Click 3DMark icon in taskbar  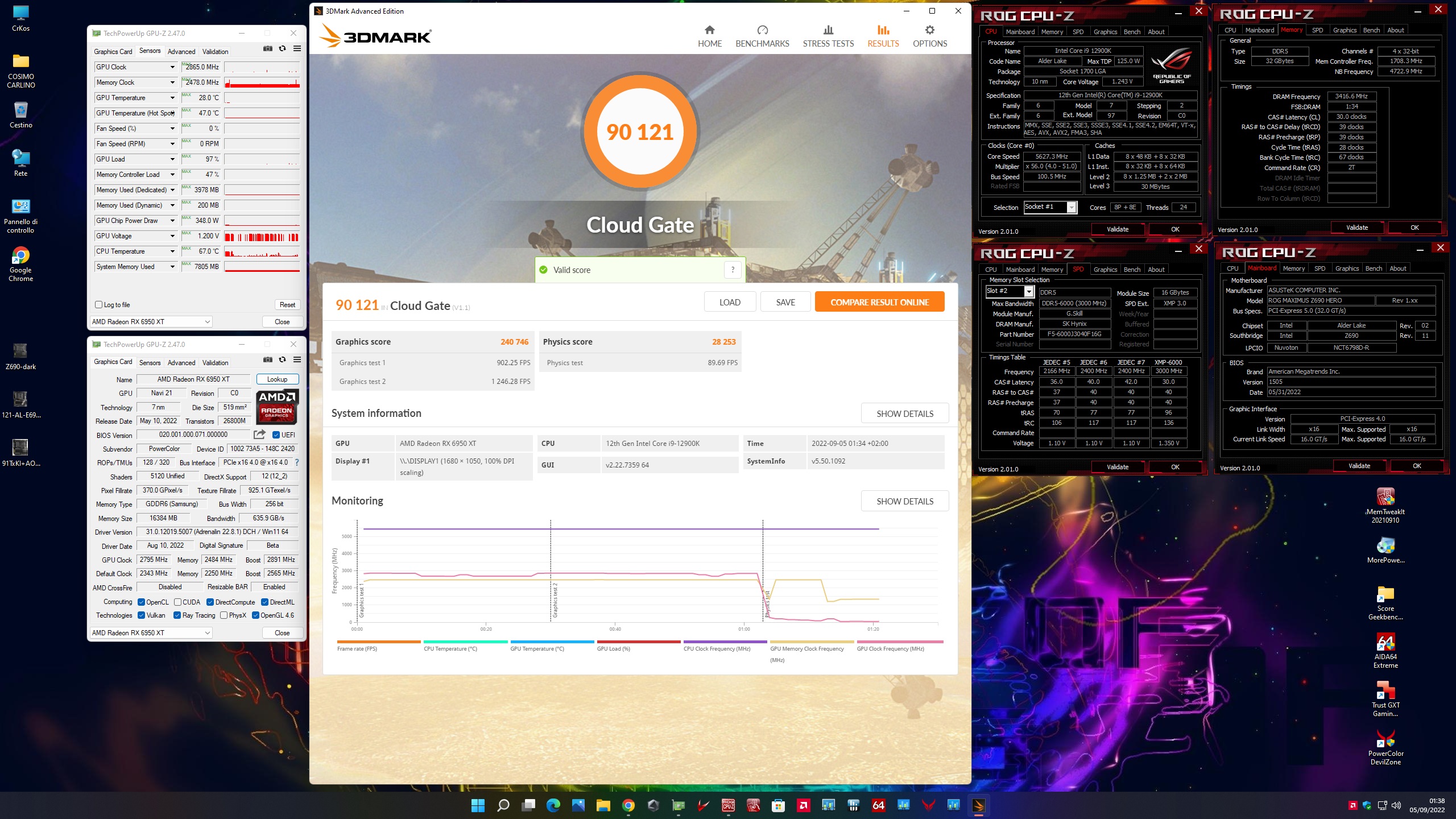pyautogui.click(x=978, y=805)
